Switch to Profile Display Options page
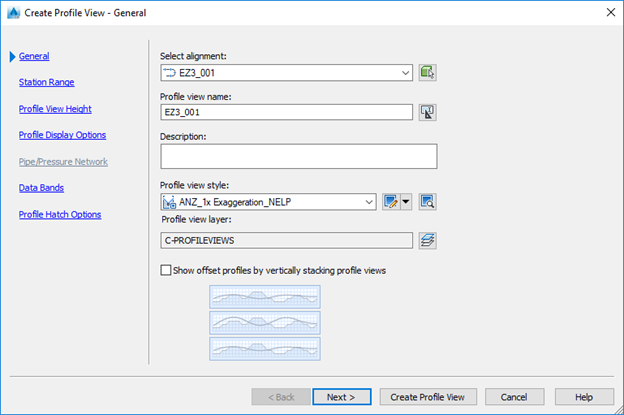624x415 pixels. pyautogui.click(x=62, y=135)
